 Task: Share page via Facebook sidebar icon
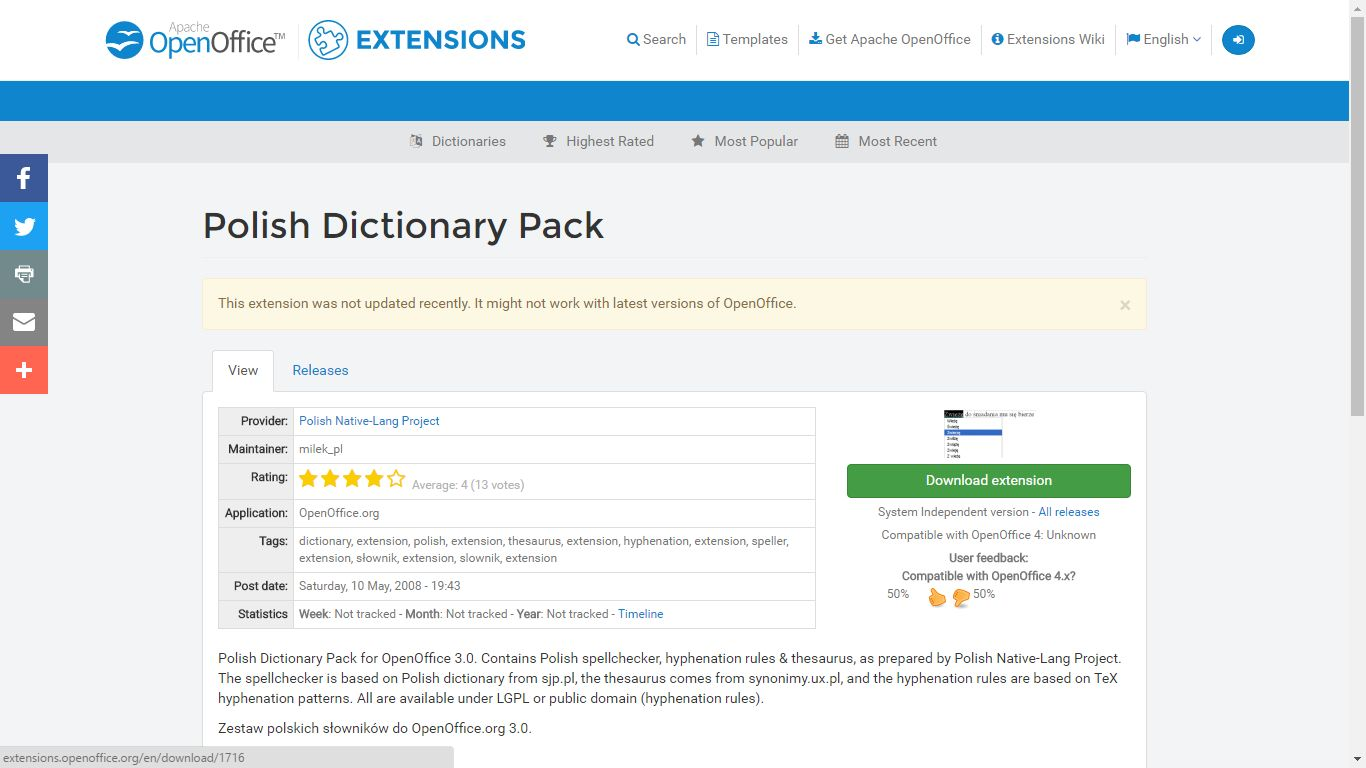coord(24,178)
